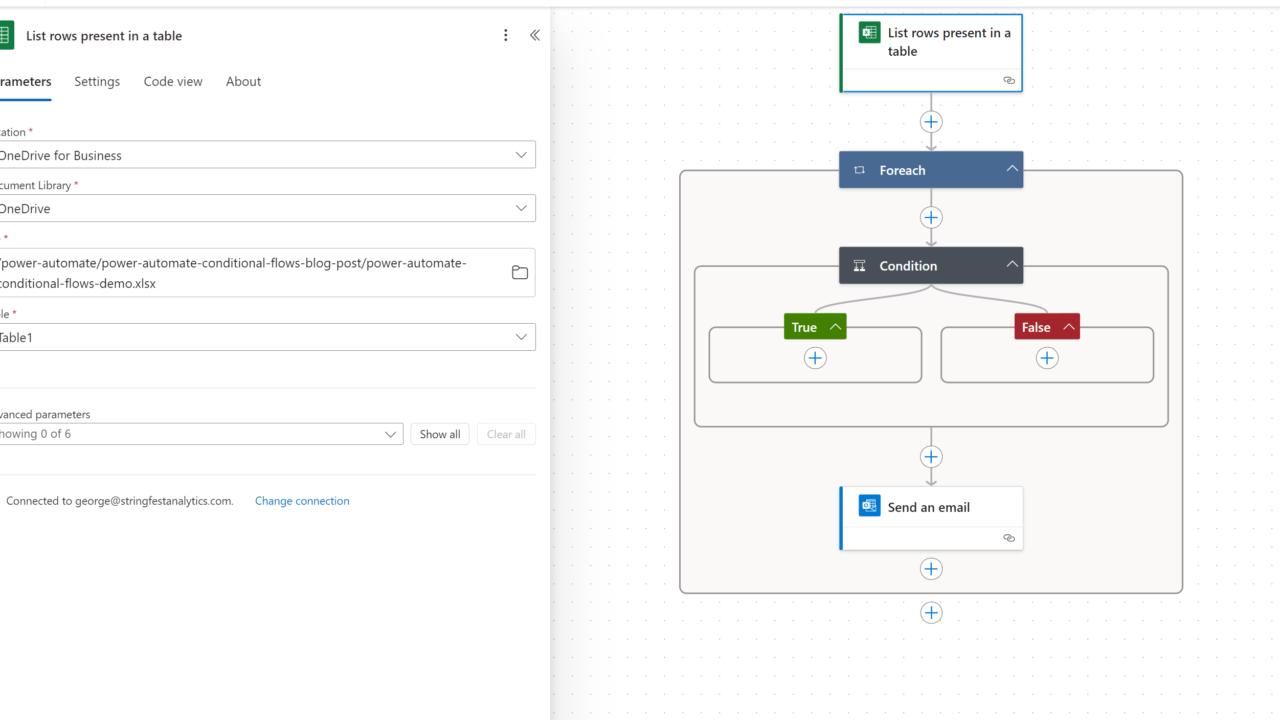
Task: Add a step below the Foreach loop
Action: (931, 613)
